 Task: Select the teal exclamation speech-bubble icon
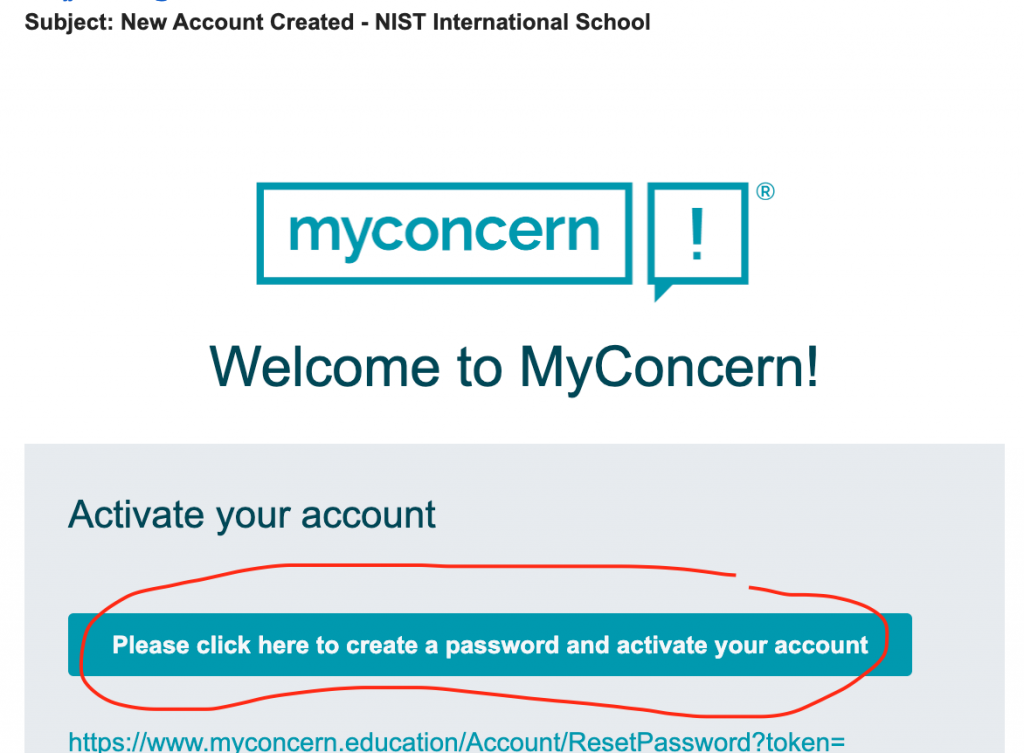pyautogui.click(x=697, y=232)
